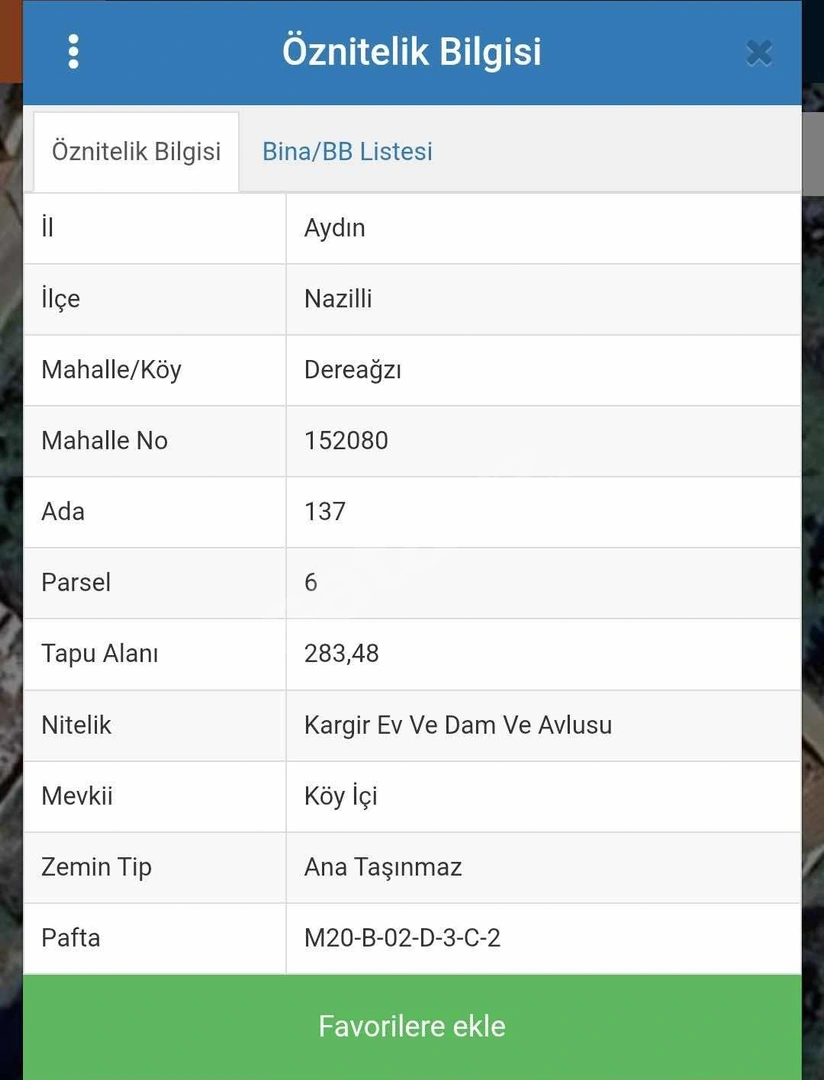
Task: Click the Mahalle/Köy row label
Action: click(112, 370)
